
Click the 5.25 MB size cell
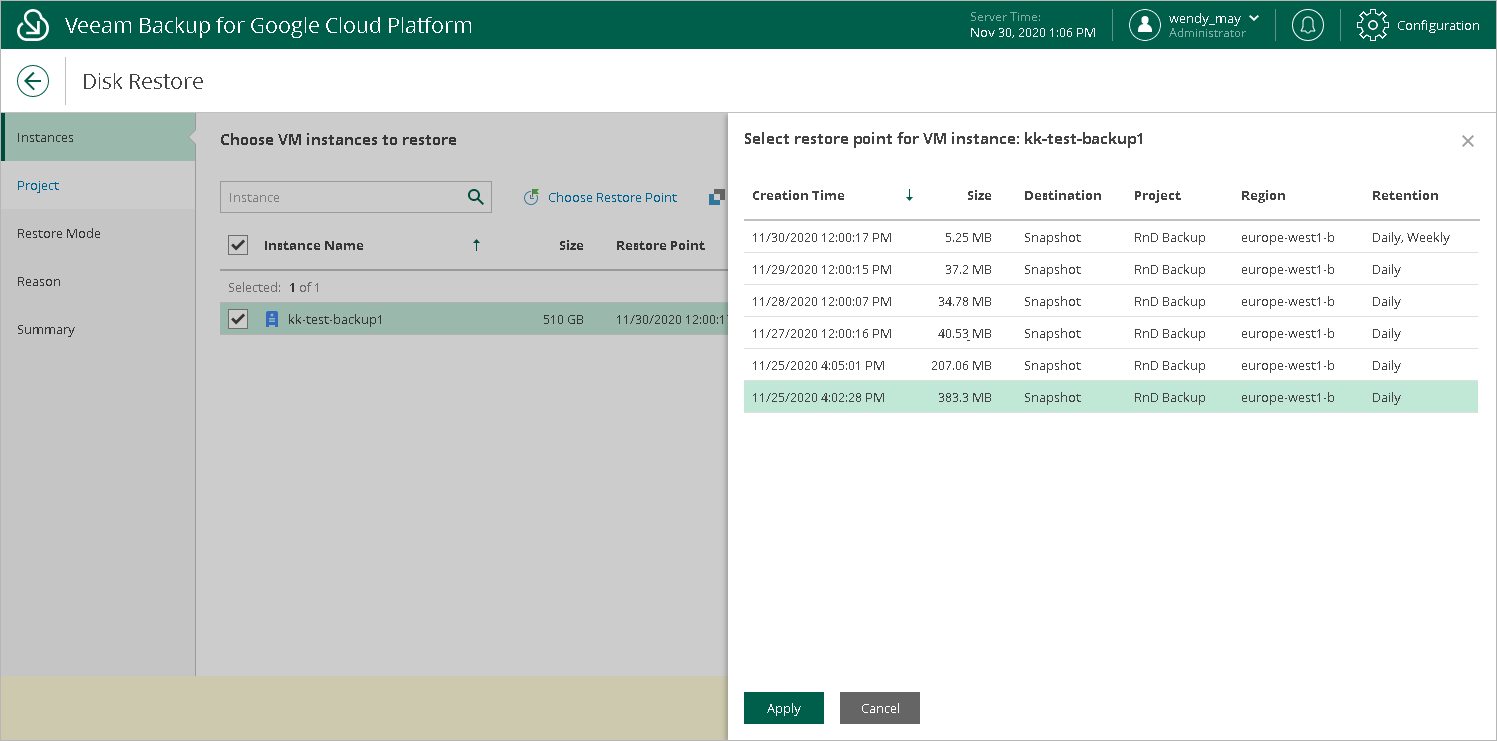[x=968, y=238]
